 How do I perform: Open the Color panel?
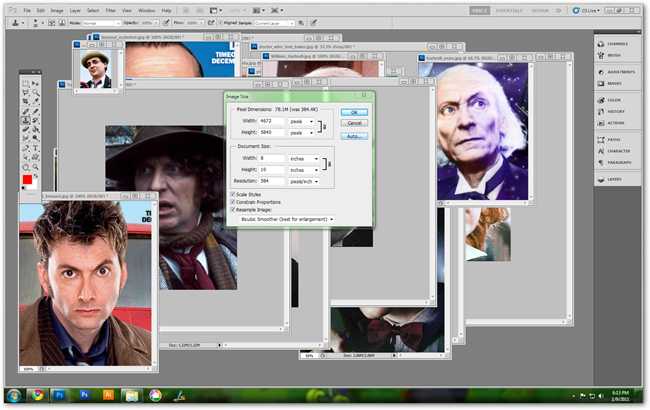coord(614,100)
